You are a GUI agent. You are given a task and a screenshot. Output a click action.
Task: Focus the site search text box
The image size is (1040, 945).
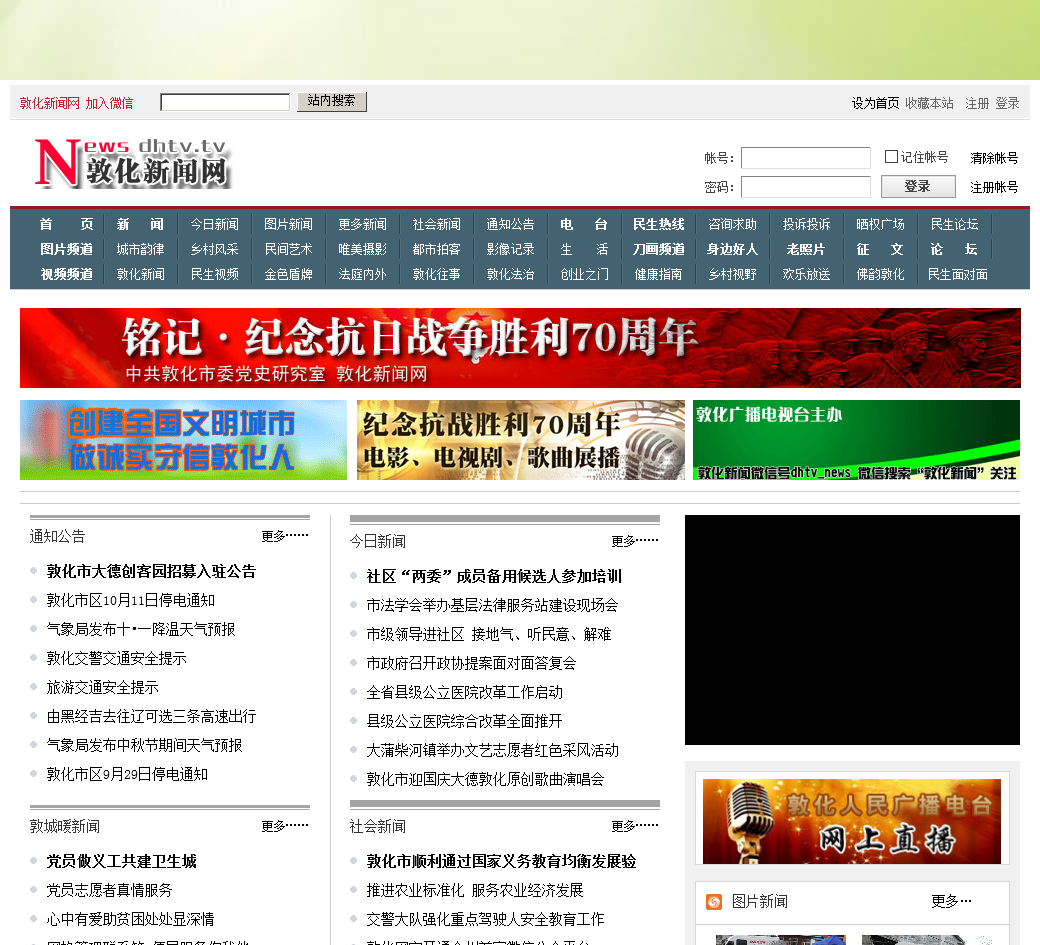click(x=225, y=102)
